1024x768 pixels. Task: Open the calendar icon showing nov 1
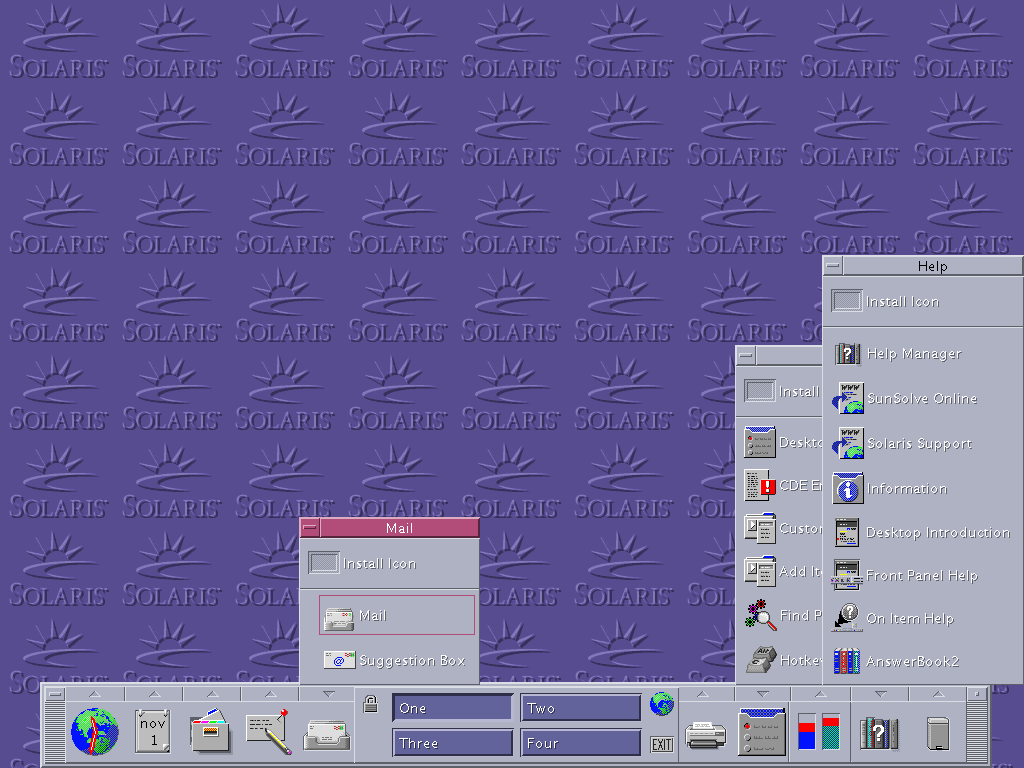153,731
